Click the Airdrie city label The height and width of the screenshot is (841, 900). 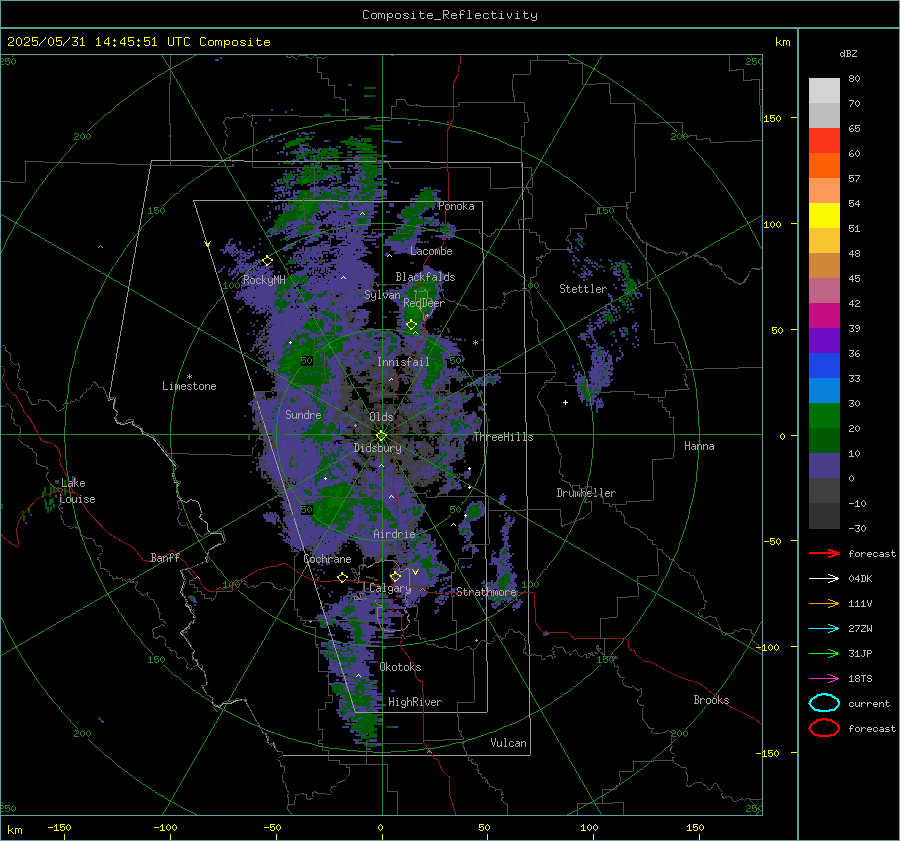click(x=394, y=534)
